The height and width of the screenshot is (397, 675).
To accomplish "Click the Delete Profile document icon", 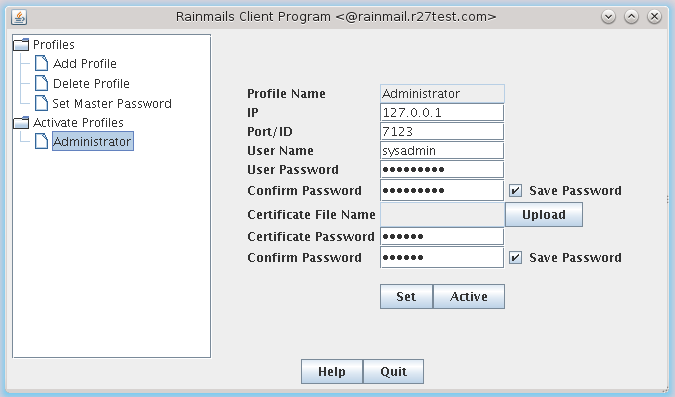I will pos(41,83).
